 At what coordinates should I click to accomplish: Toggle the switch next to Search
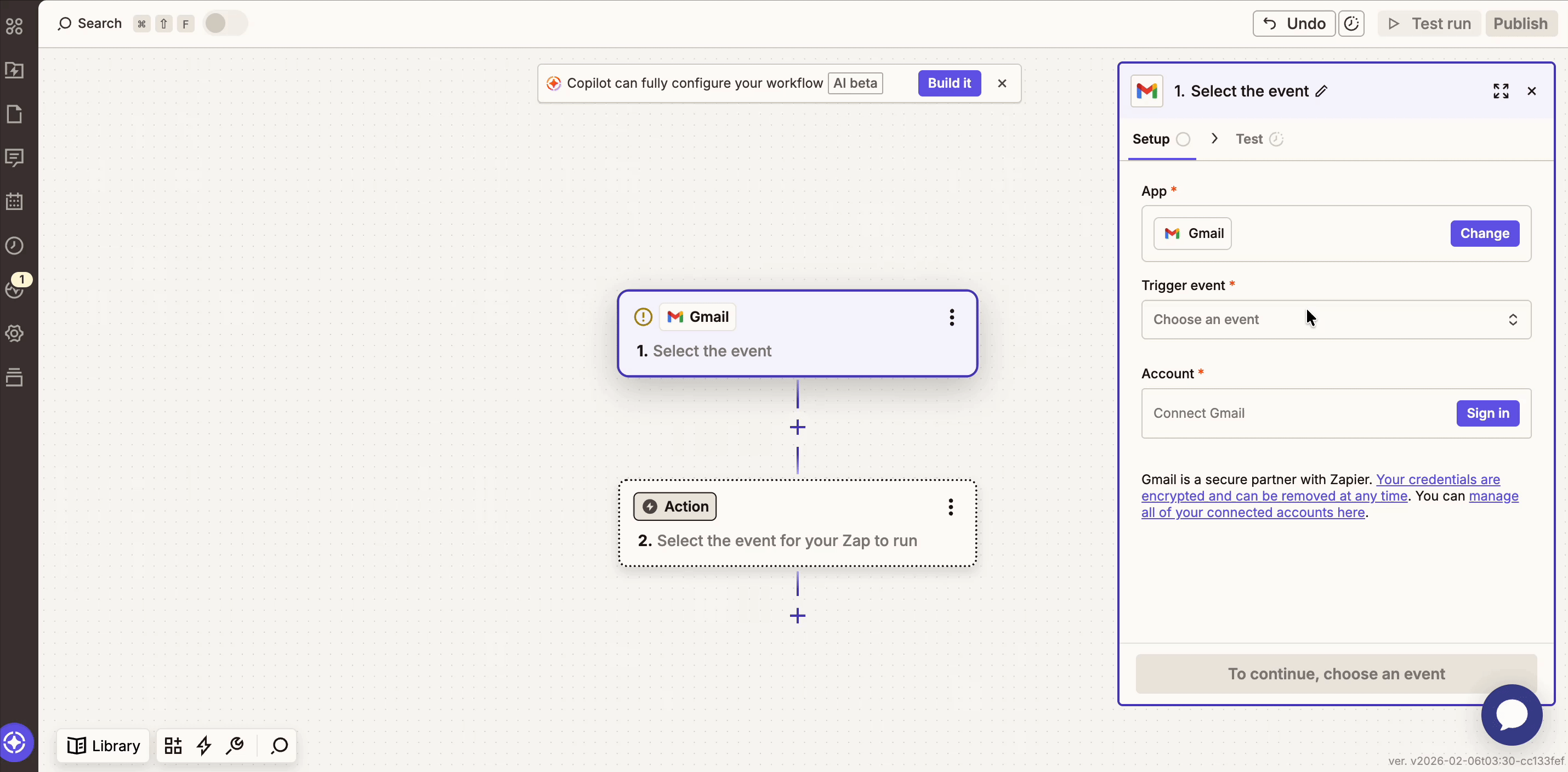click(224, 24)
